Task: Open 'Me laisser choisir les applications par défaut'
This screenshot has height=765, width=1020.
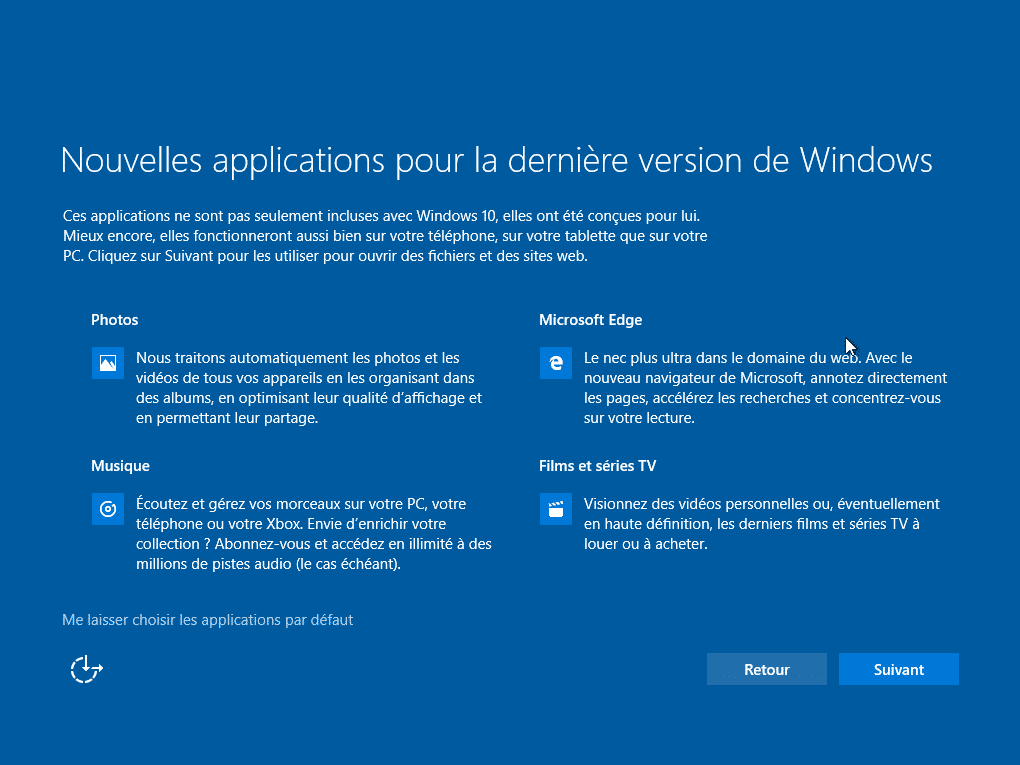Action: pyautogui.click(x=208, y=620)
